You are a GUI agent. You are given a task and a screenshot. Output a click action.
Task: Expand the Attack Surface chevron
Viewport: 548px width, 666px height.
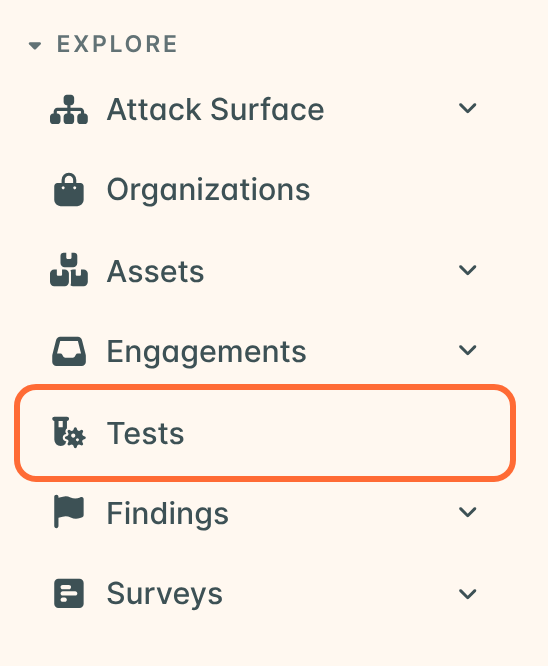(x=468, y=108)
